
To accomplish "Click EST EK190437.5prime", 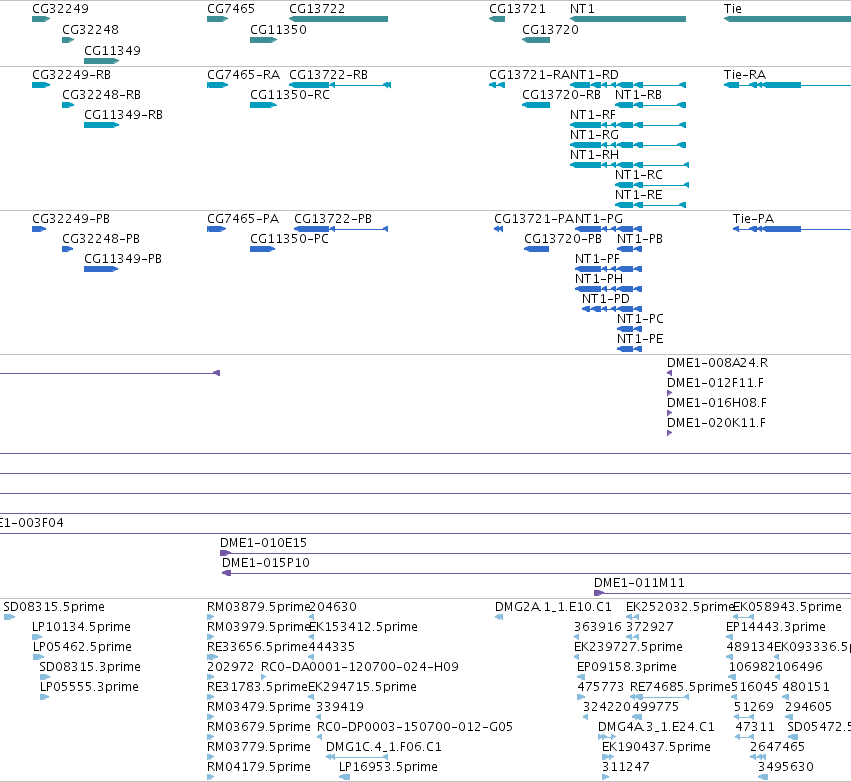I will pos(656,747).
